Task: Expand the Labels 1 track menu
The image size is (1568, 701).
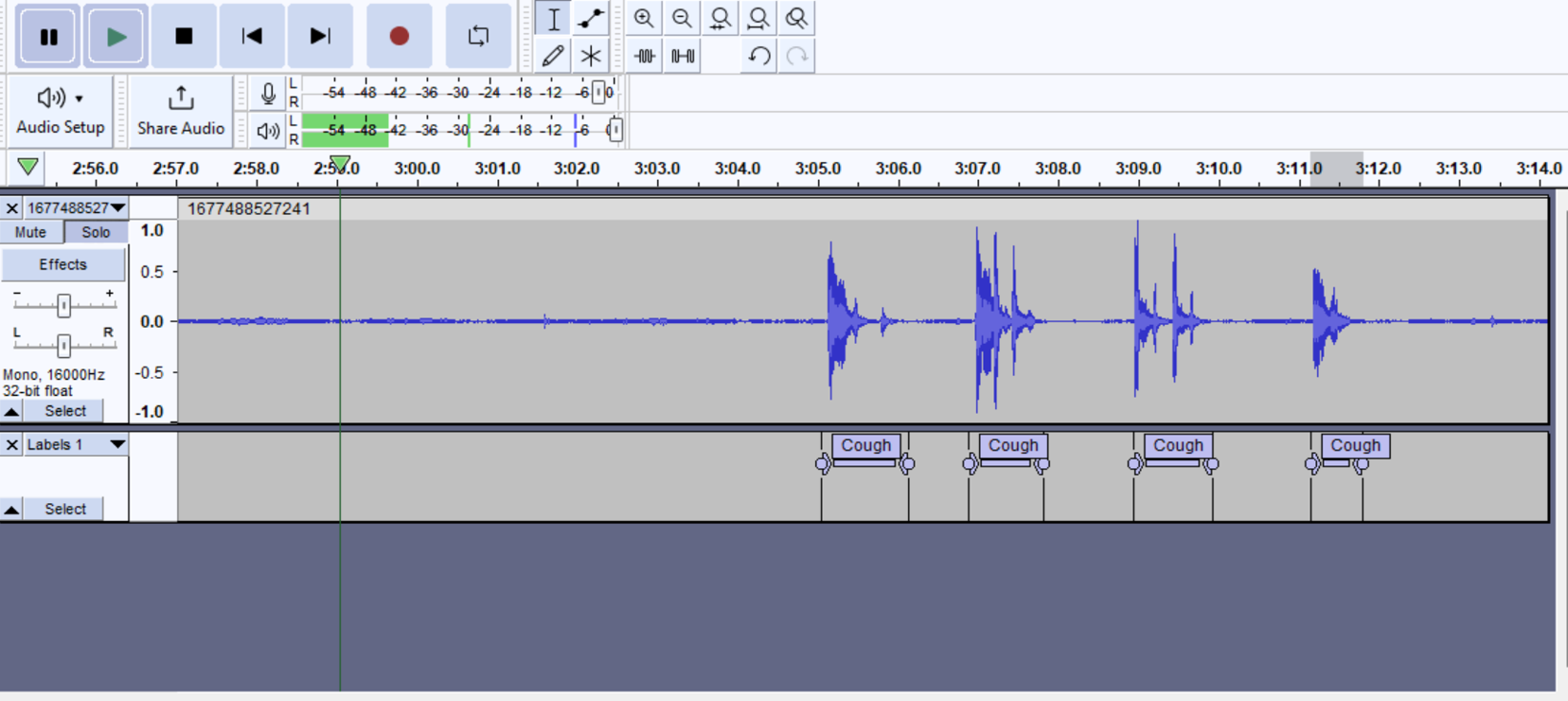Action: click(x=116, y=444)
